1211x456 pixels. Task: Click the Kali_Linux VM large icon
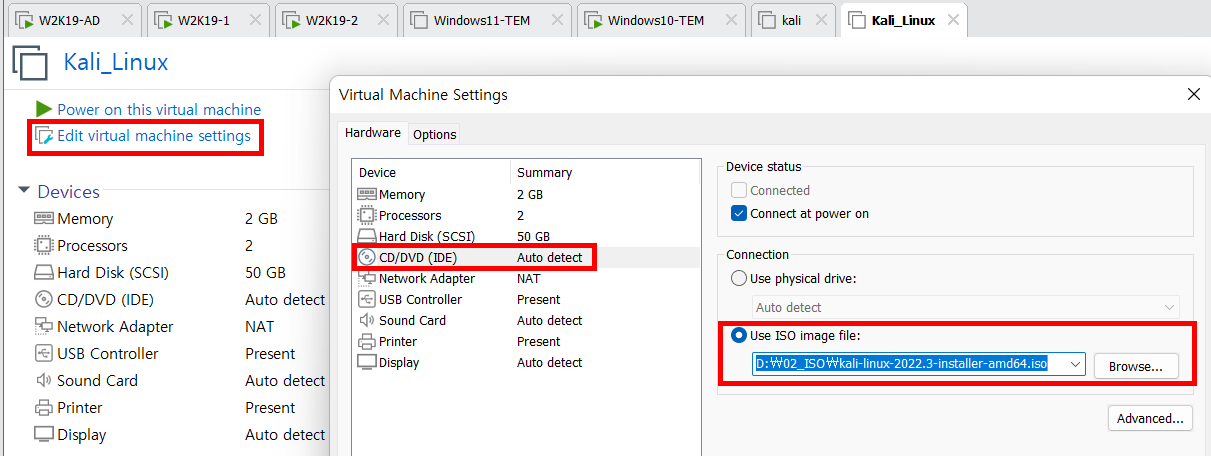coord(30,63)
